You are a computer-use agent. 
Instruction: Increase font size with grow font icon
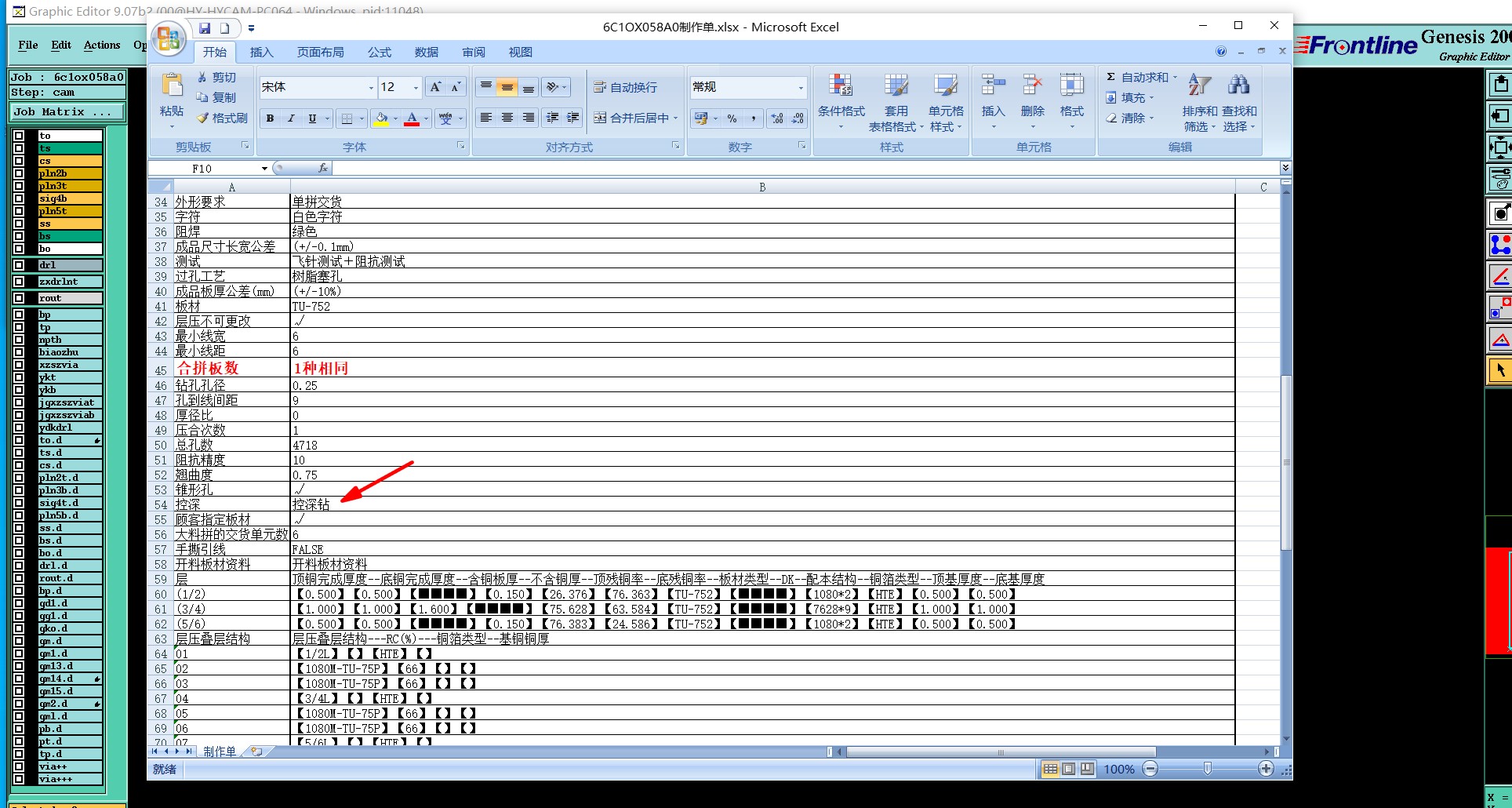436,87
